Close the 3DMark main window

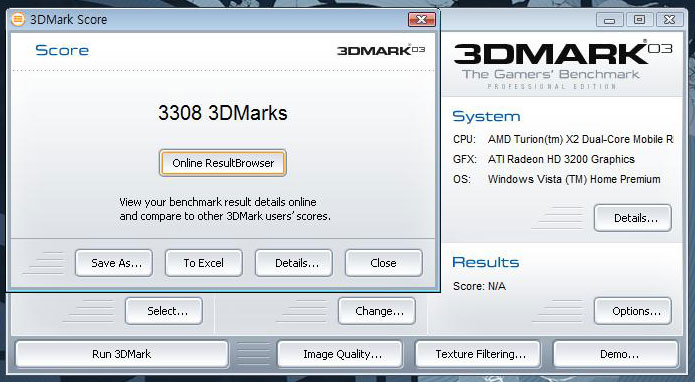pos(669,20)
